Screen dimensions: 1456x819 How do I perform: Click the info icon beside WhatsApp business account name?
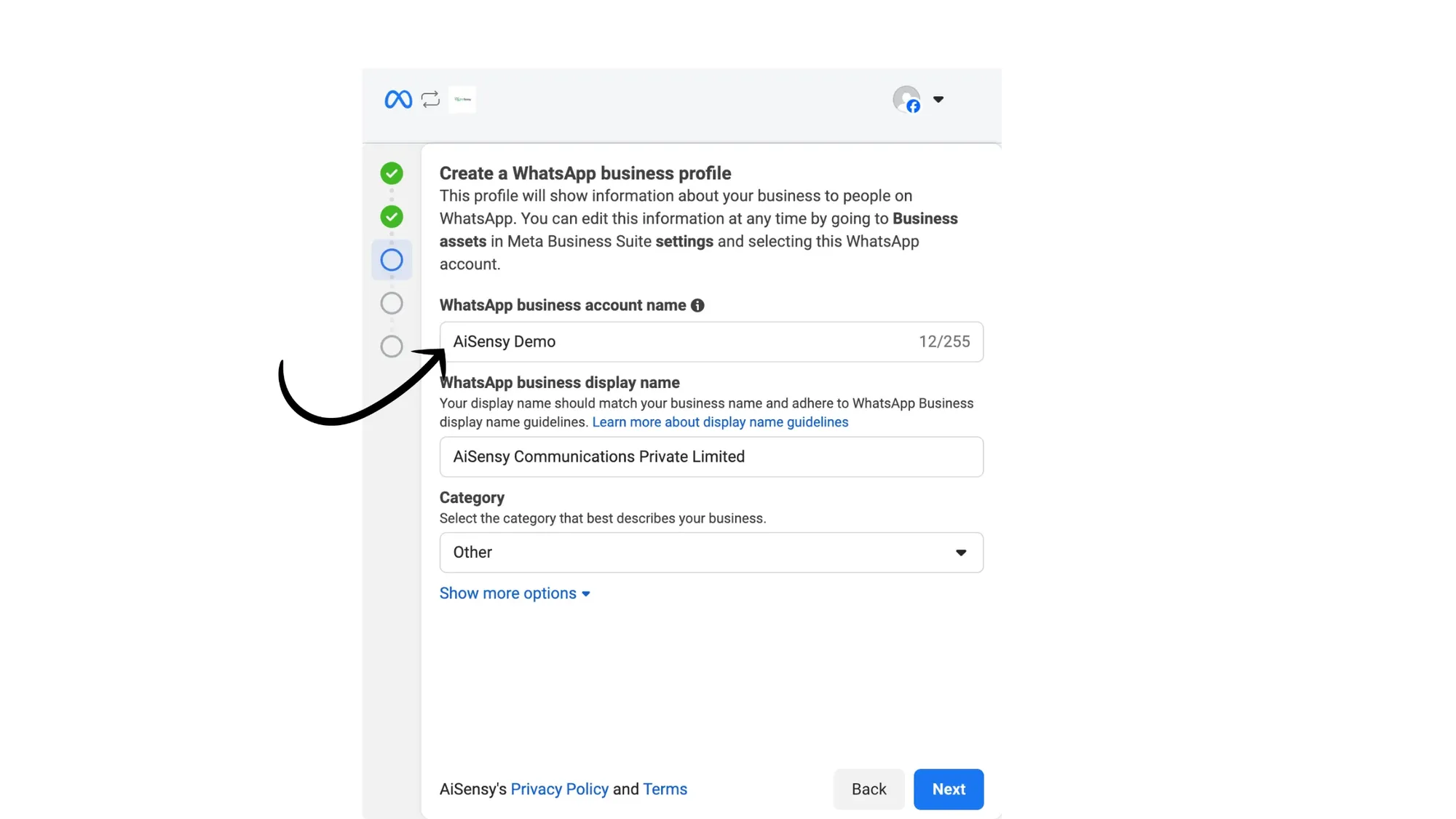697,305
